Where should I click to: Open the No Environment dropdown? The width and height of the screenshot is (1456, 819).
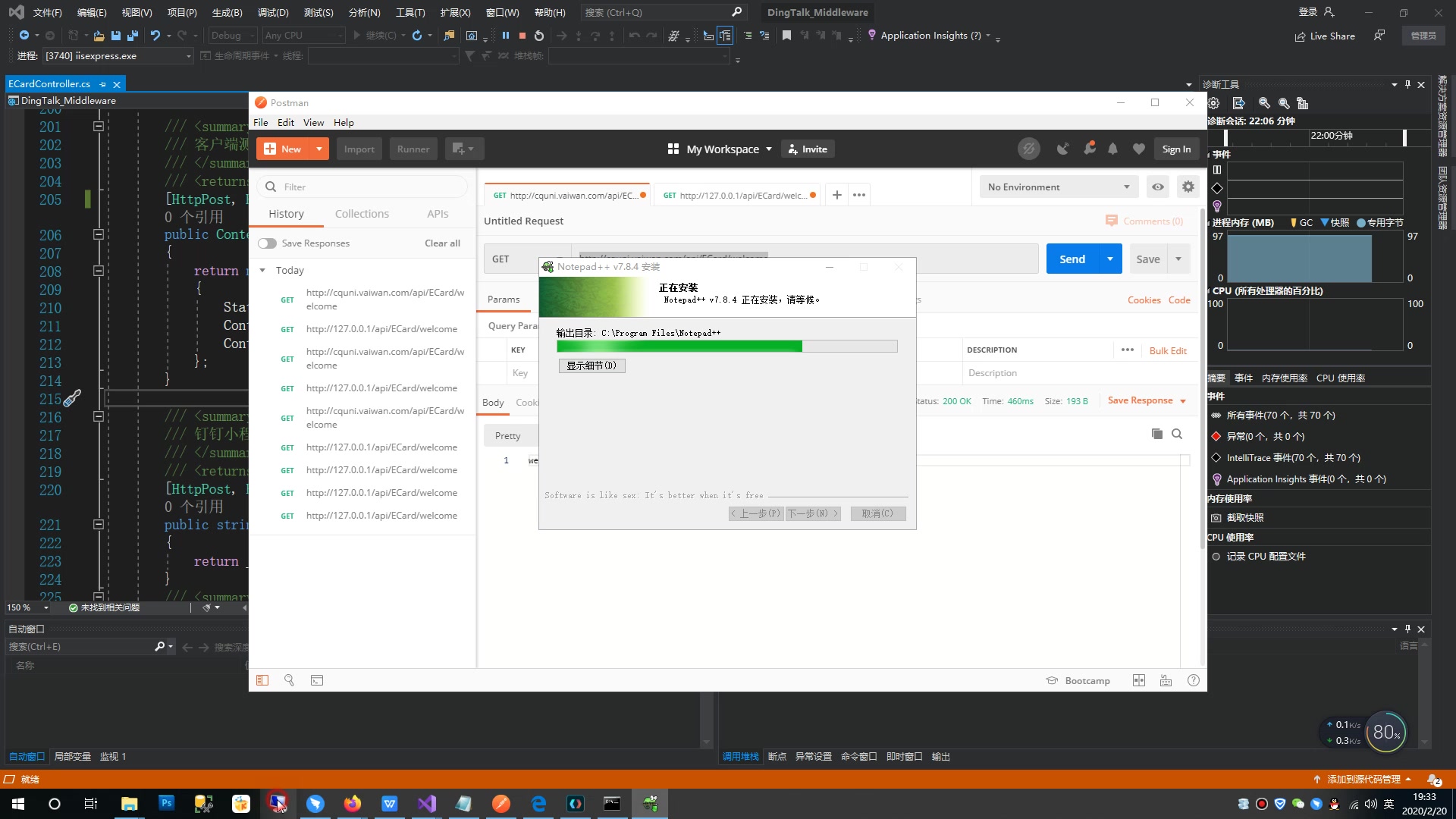pyautogui.click(x=1059, y=187)
